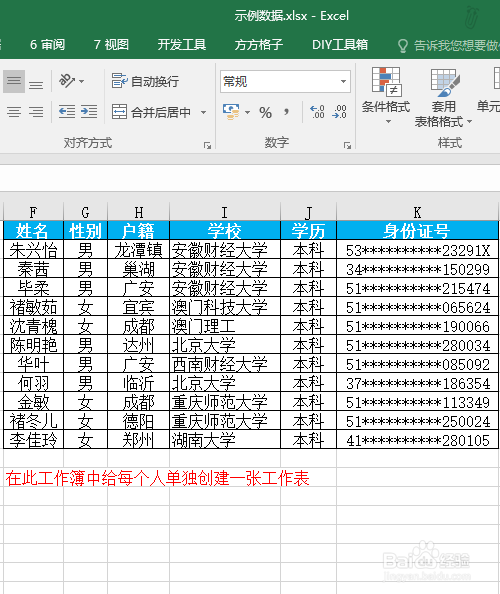Select the cell 沈青槐
Screen dimensions: 500x594
coord(33,325)
